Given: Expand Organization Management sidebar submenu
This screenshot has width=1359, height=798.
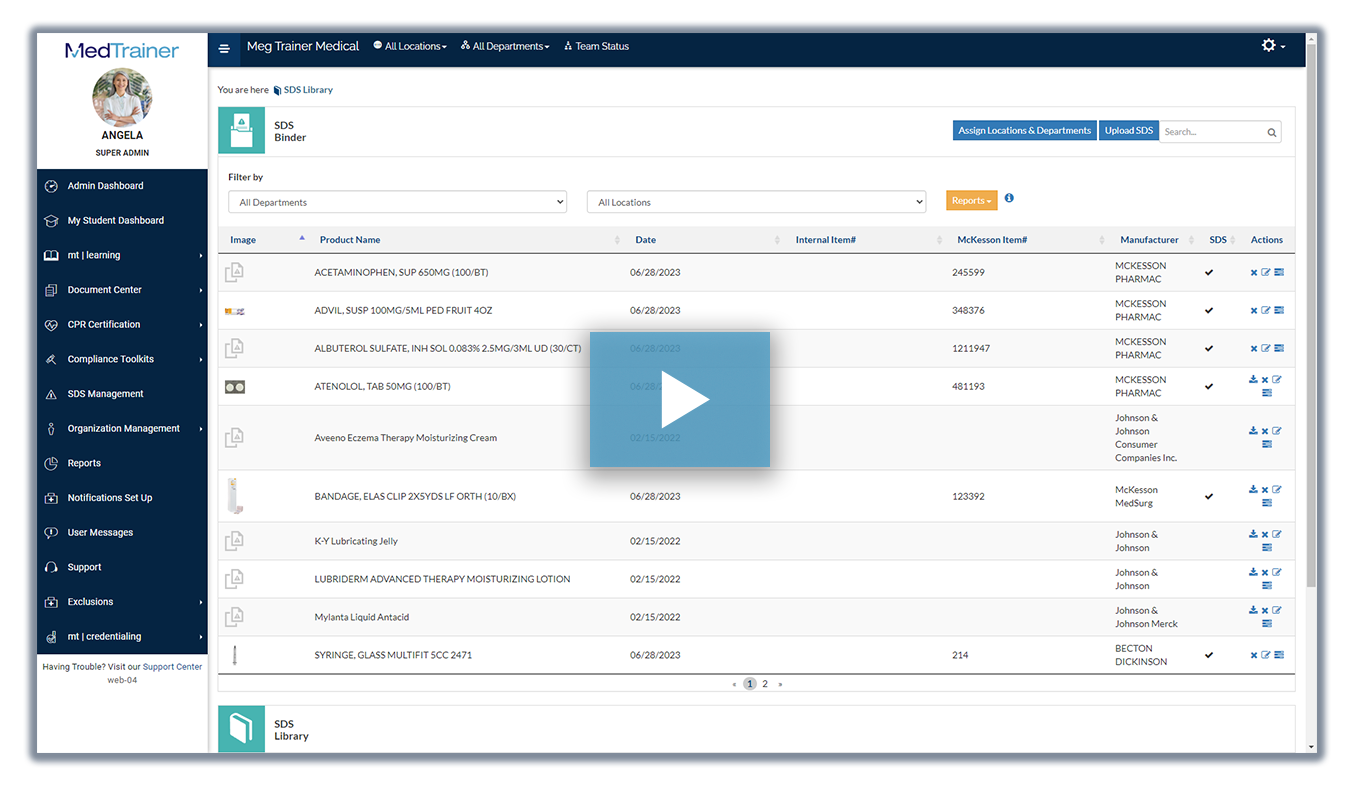Looking at the screenshot, I should (120, 429).
